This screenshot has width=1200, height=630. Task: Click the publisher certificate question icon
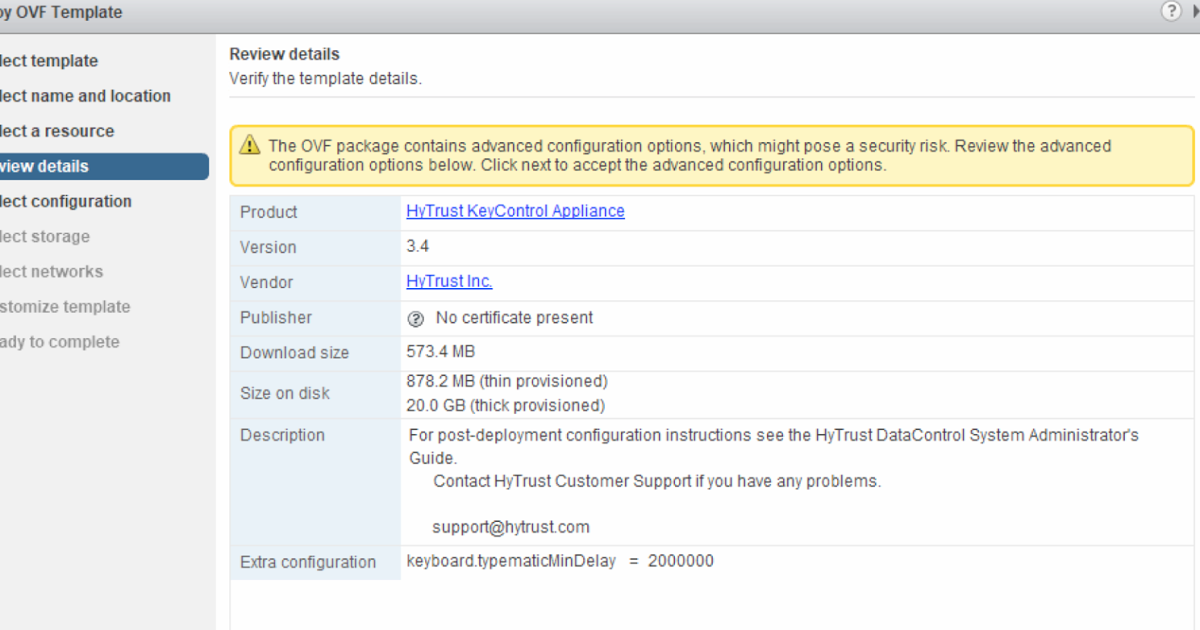pos(416,318)
